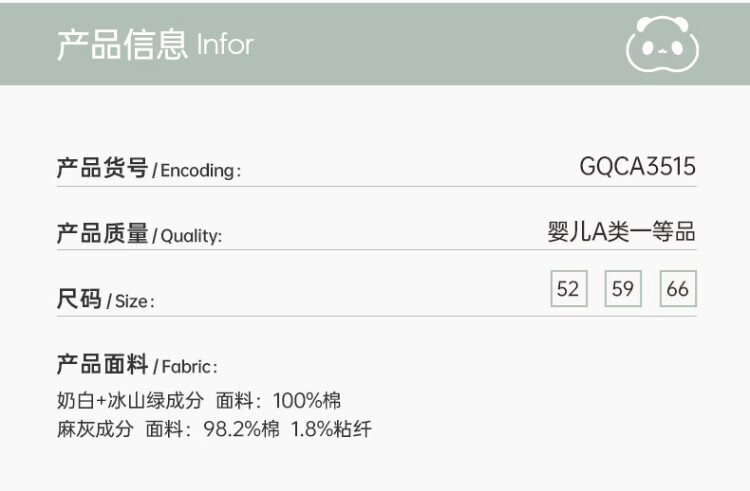
Task: Choose the size 59 box
Action: click(x=623, y=289)
